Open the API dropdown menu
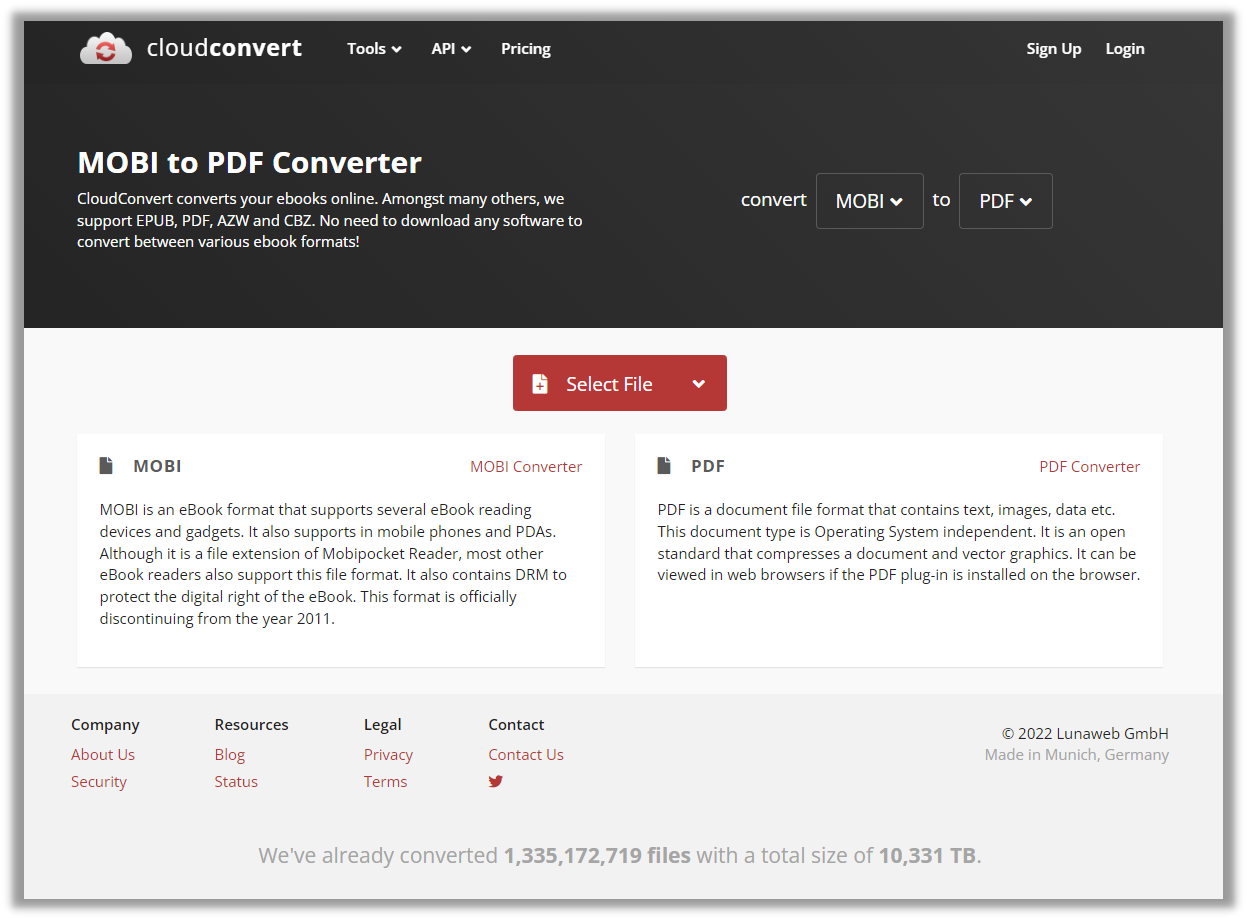1247x921 pixels. point(451,49)
